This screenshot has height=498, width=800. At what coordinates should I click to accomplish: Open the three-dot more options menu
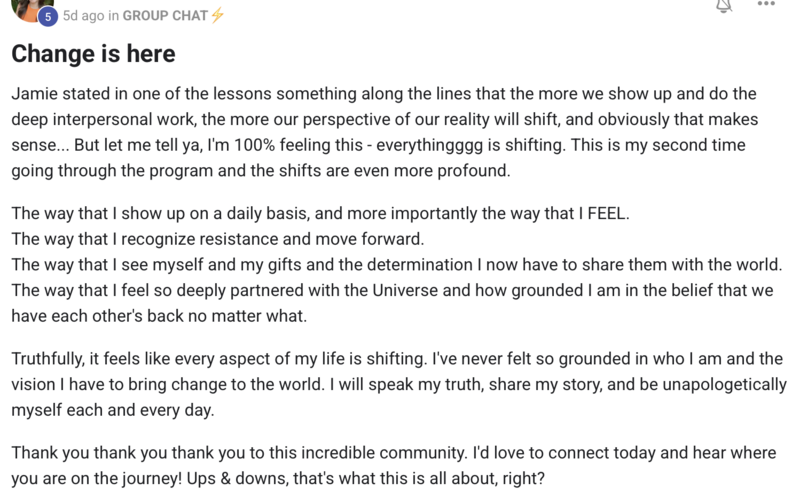pos(766,4)
